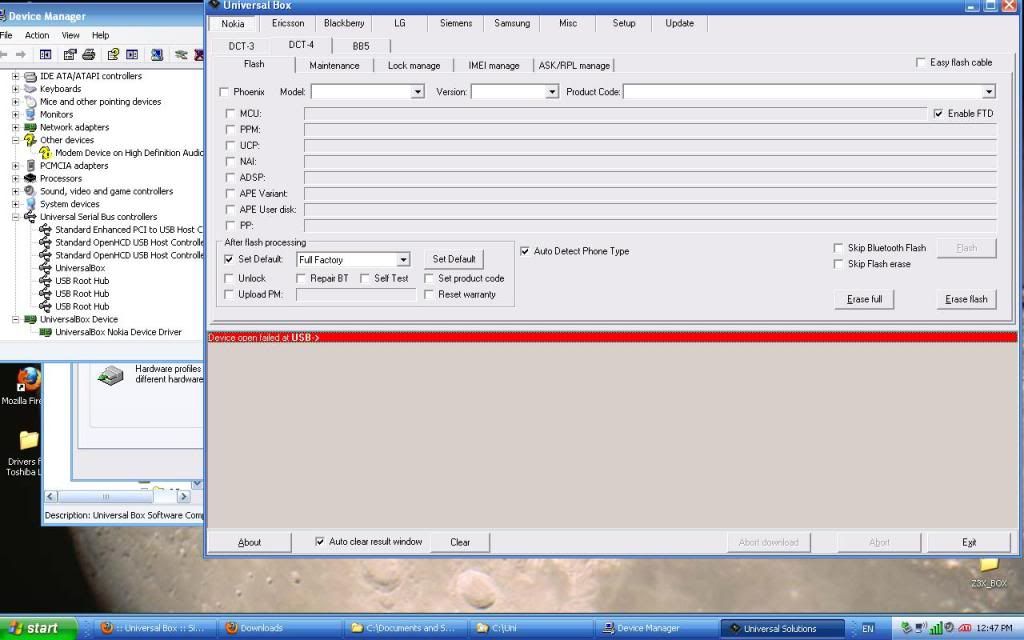Screen dimensions: 1024x640
Task: Click Scan for hardware changes monitor icon
Action: 157,55
